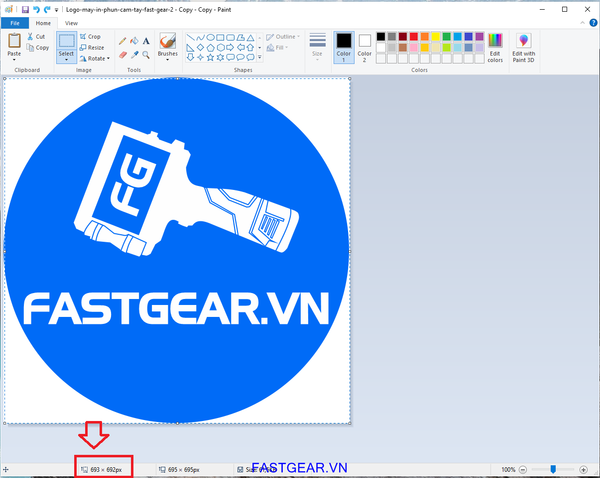600x478 pixels.
Task: Select the orange palette swatch
Action: tap(425, 37)
